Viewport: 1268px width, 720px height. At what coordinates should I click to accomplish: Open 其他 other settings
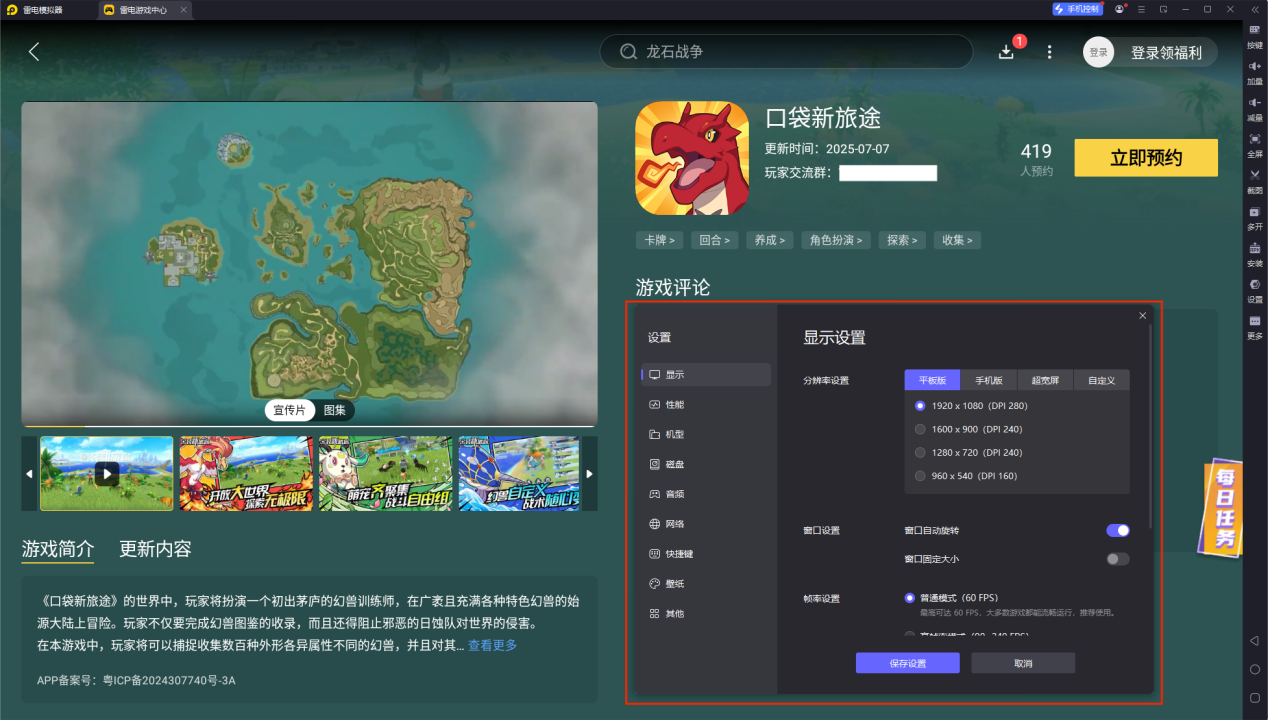coord(707,613)
